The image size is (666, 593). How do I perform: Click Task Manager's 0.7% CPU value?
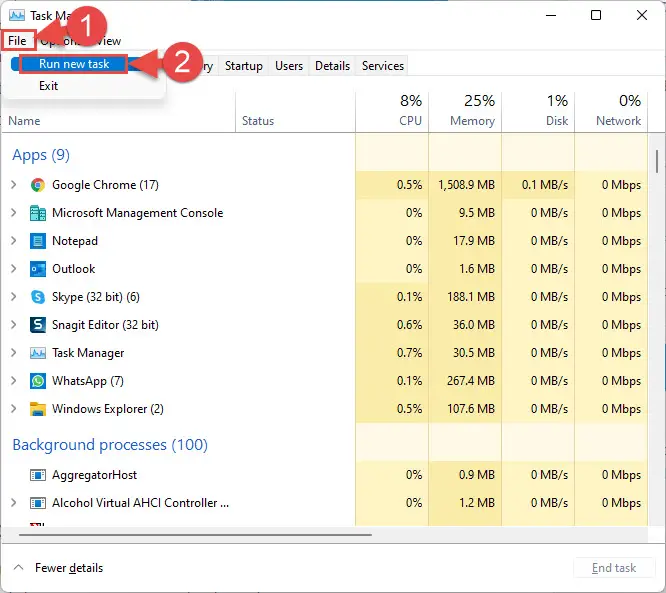409,353
